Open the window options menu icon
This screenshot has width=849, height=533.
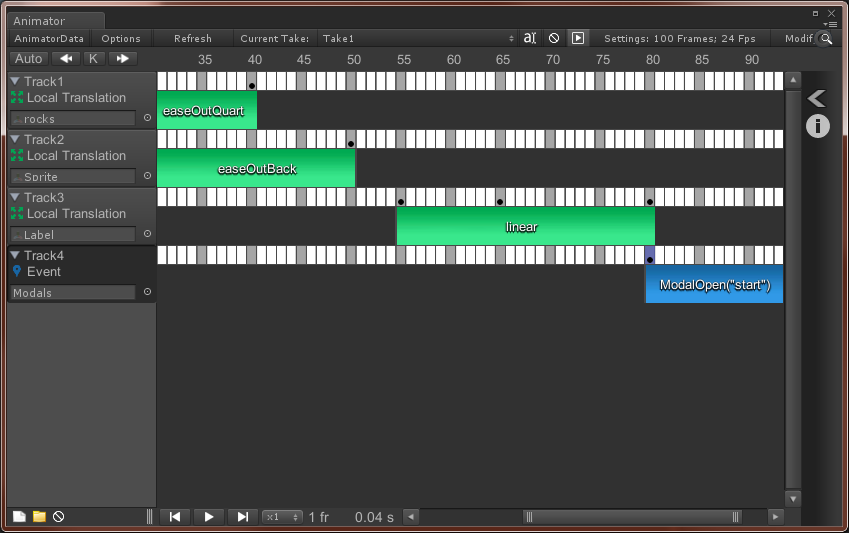(x=830, y=24)
